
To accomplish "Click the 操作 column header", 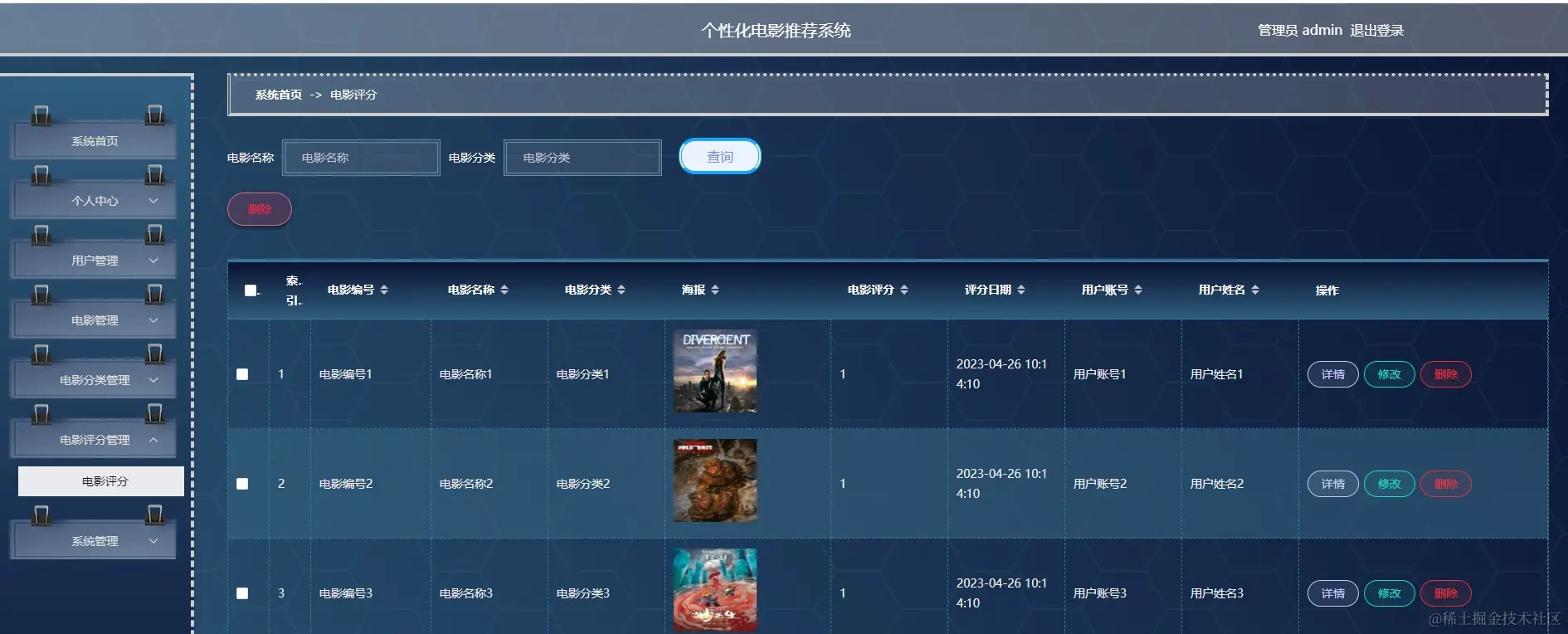I will click(x=1327, y=290).
